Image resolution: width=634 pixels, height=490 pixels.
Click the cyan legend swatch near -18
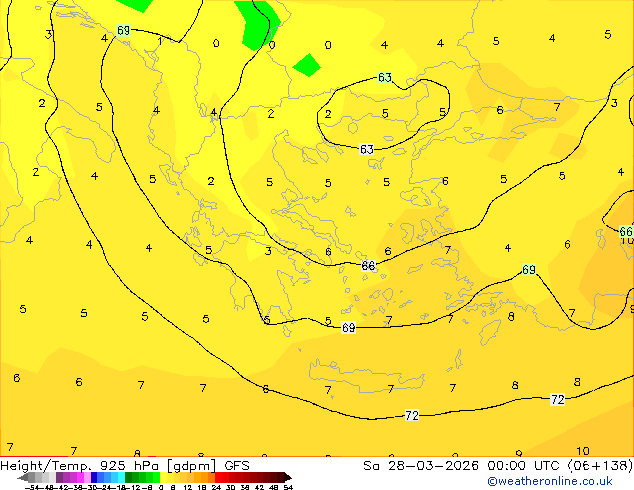pos(121,477)
